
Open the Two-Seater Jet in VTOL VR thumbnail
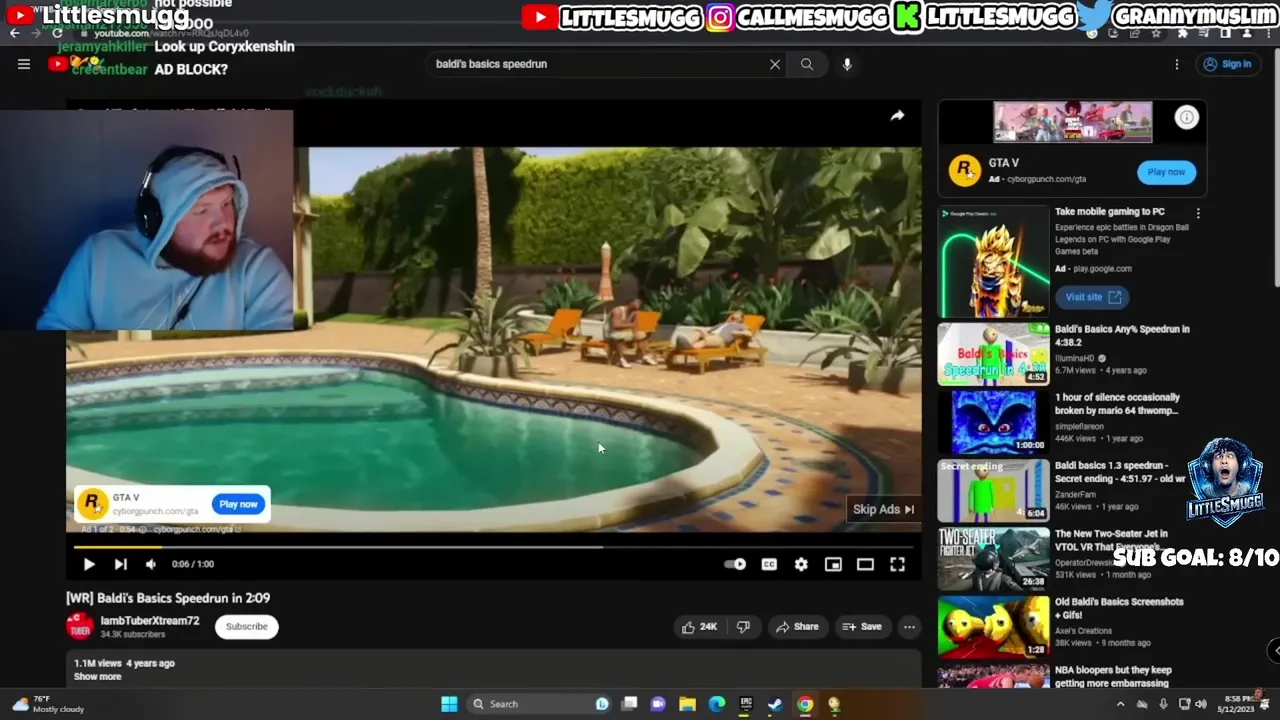pos(993,558)
